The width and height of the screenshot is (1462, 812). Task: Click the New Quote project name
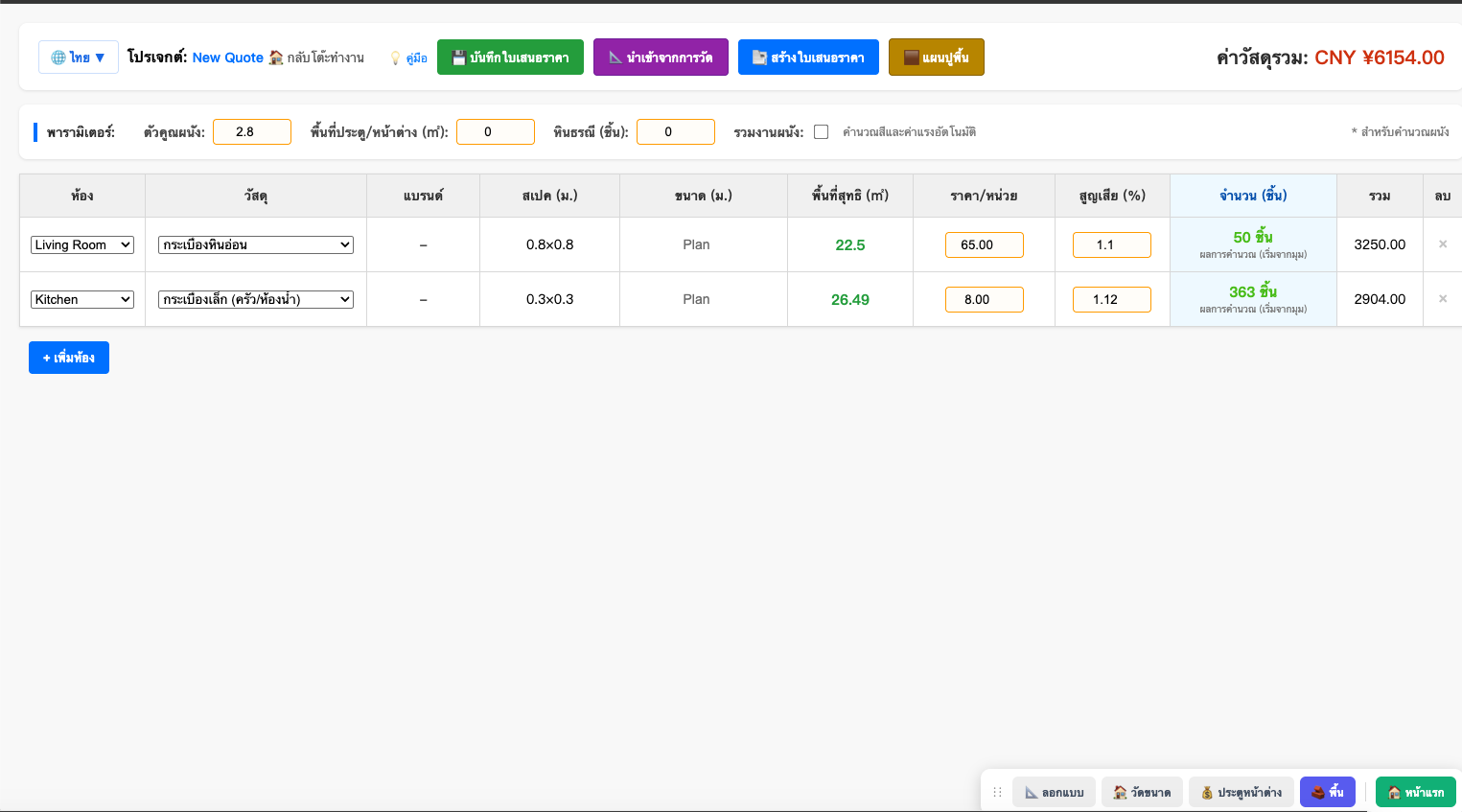click(x=228, y=58)
